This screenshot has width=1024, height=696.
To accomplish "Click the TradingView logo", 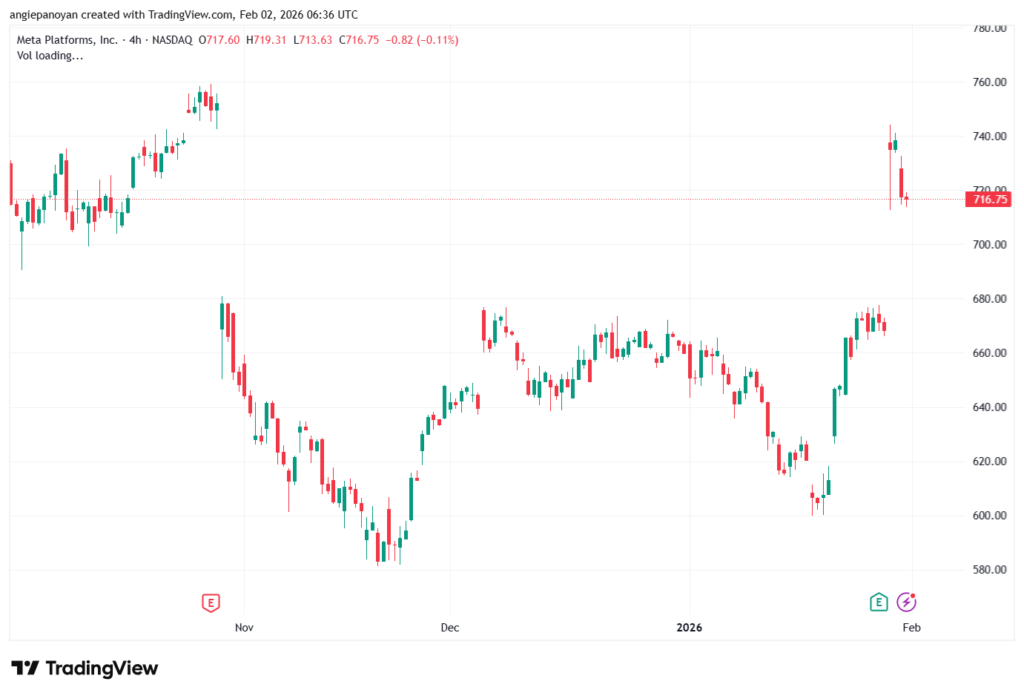I will [x=85, y=668].
